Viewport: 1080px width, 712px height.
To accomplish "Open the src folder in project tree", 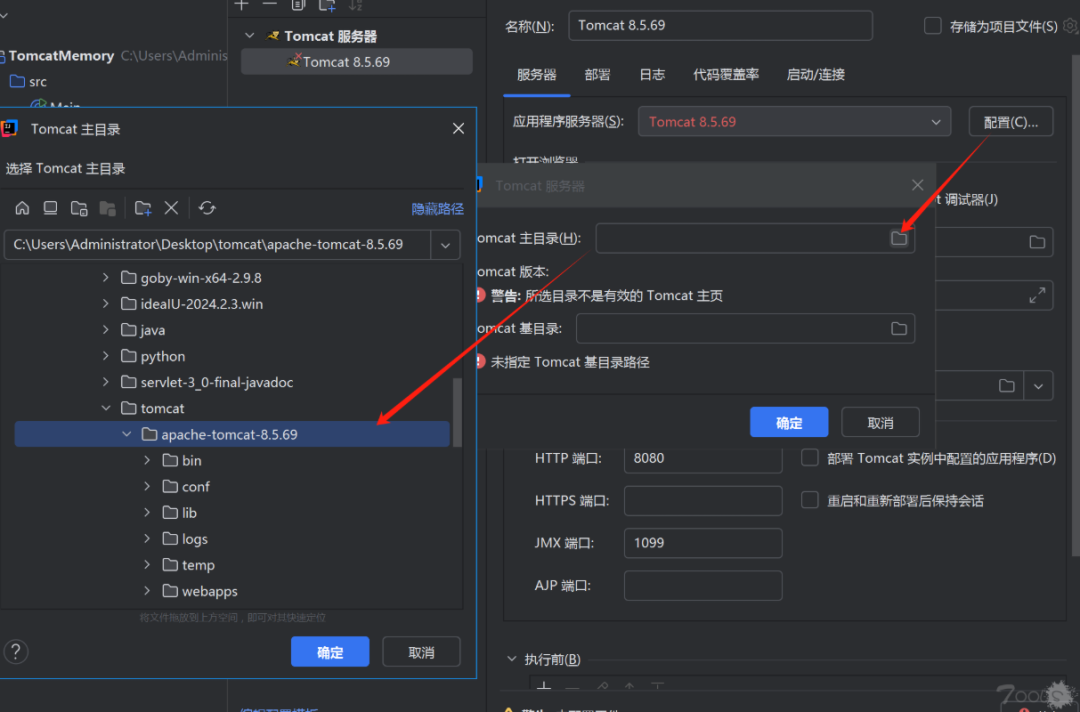I will click(x=29, y=81).
